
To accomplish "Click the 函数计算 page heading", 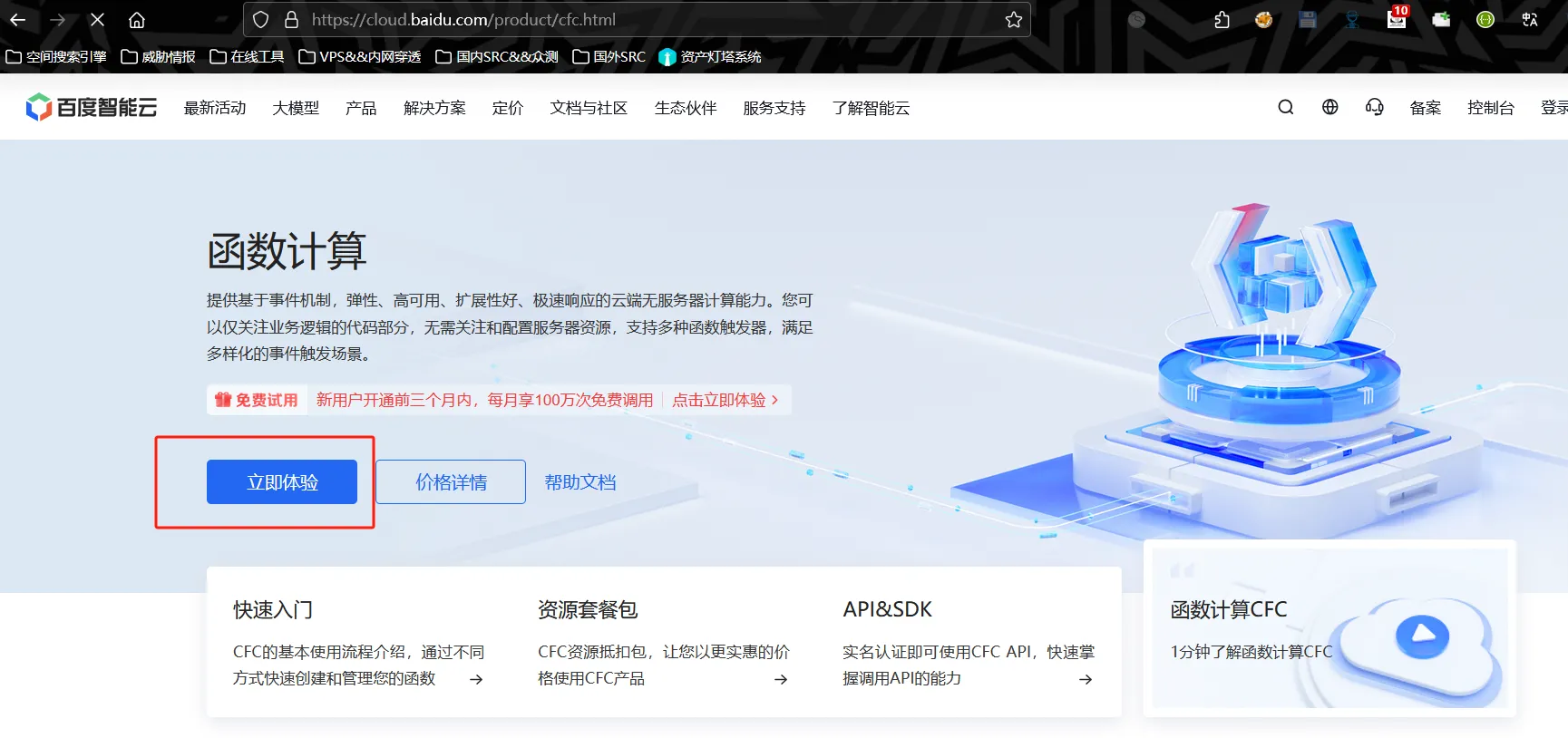I will point(287,251).
